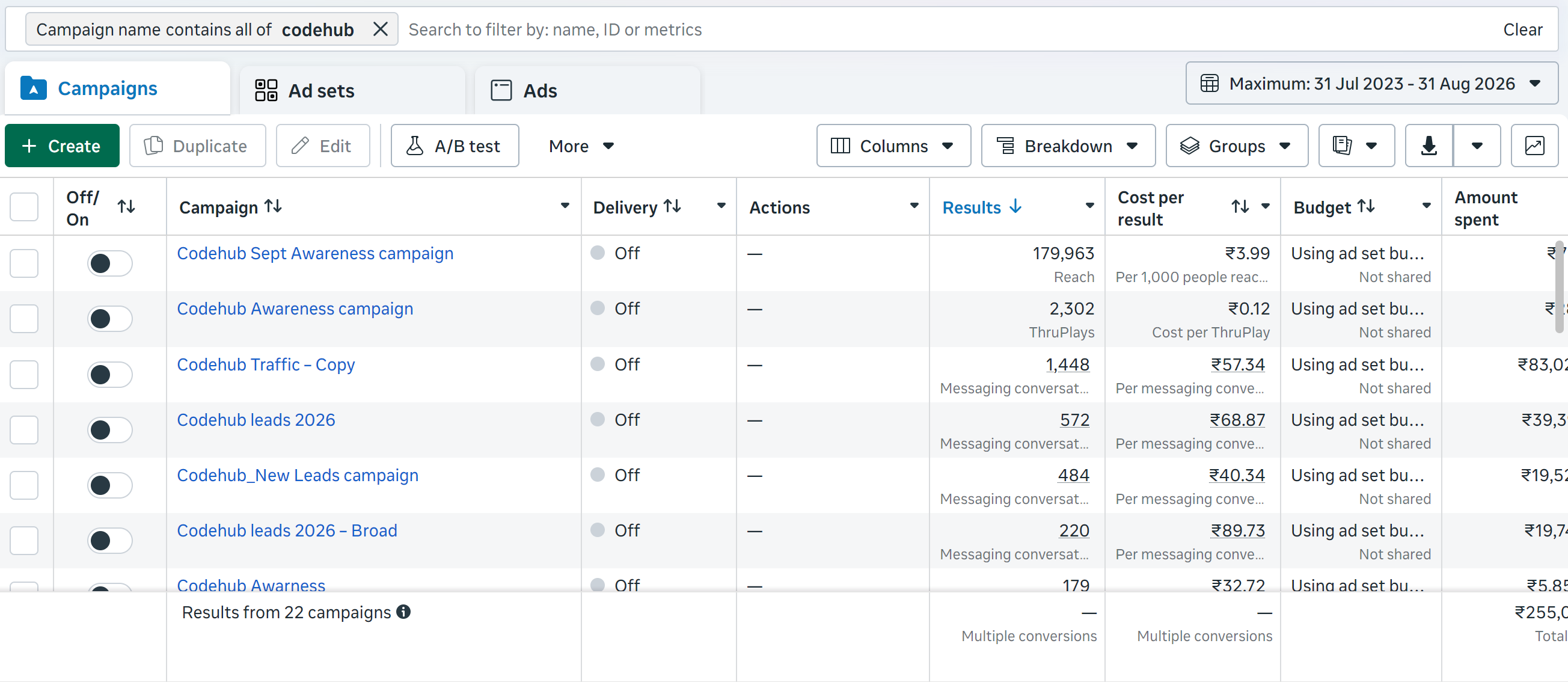
Task: Click the ₹89.73 cost per result
Action: [x=1237, y=531]
